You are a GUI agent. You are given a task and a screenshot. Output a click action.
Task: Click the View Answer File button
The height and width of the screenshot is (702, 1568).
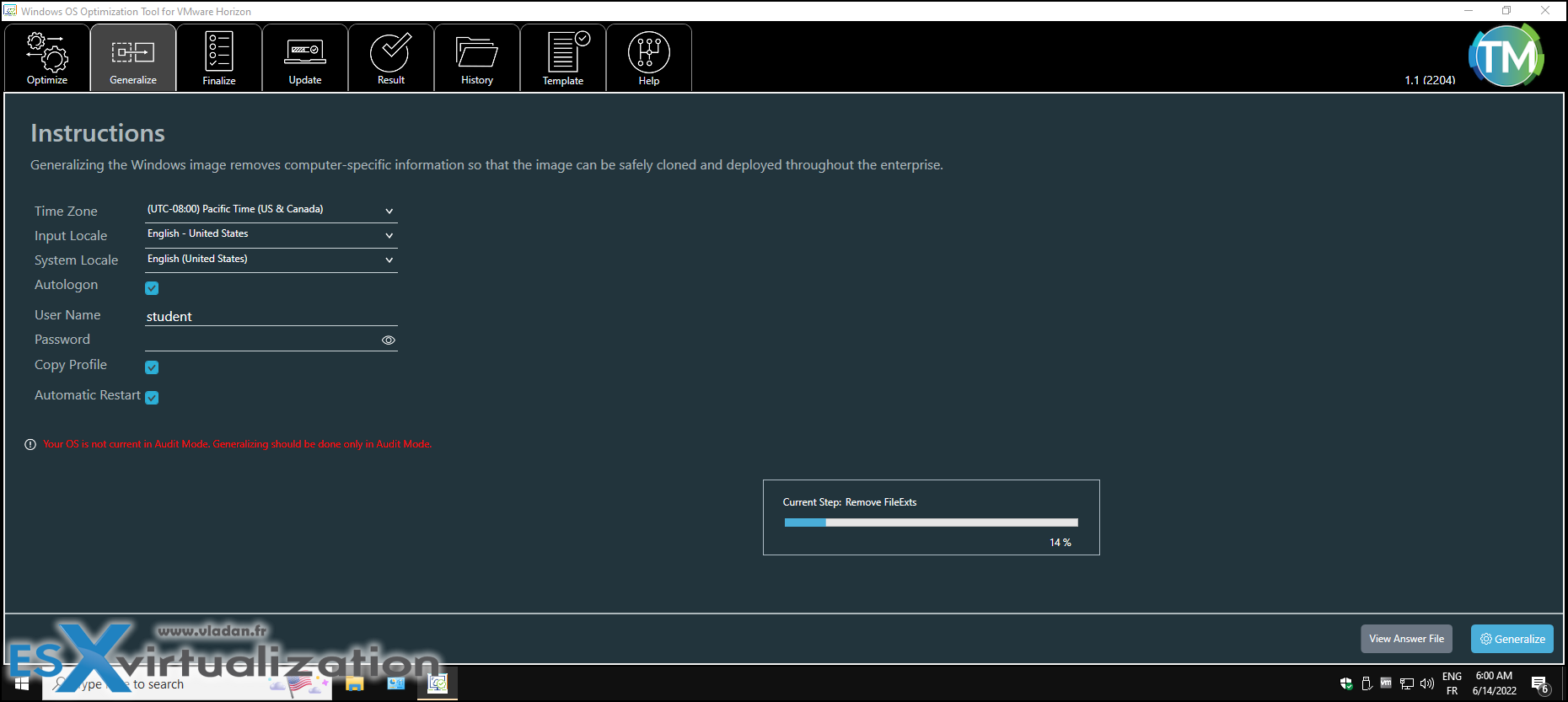click(x=1406, y=639)
